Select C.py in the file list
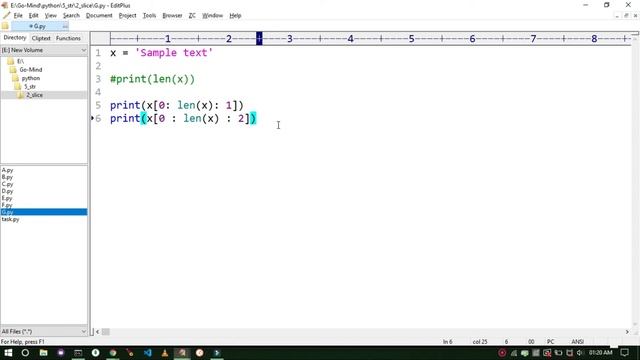 (7, 184)
